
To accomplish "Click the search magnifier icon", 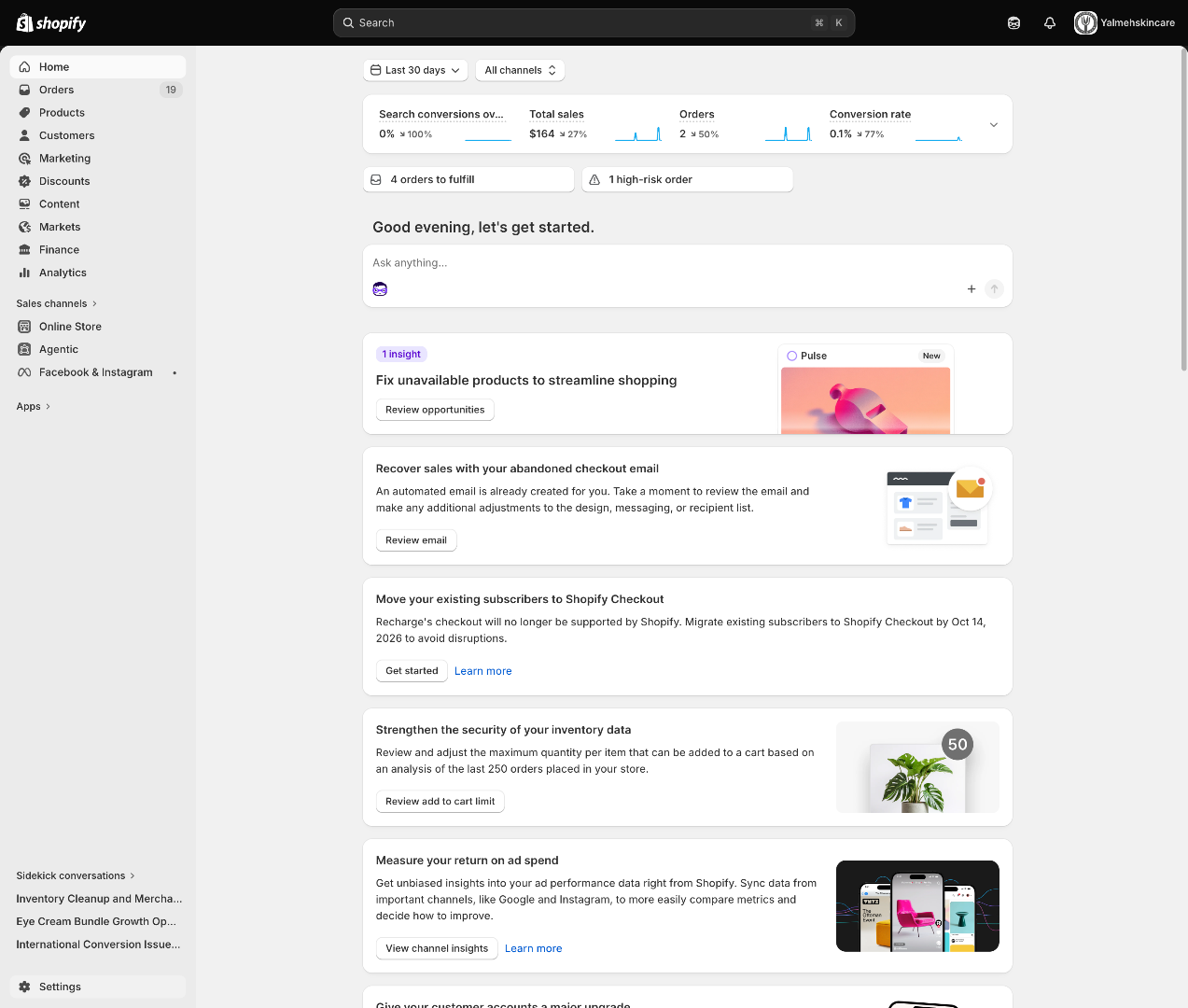I will click(348, 22).
